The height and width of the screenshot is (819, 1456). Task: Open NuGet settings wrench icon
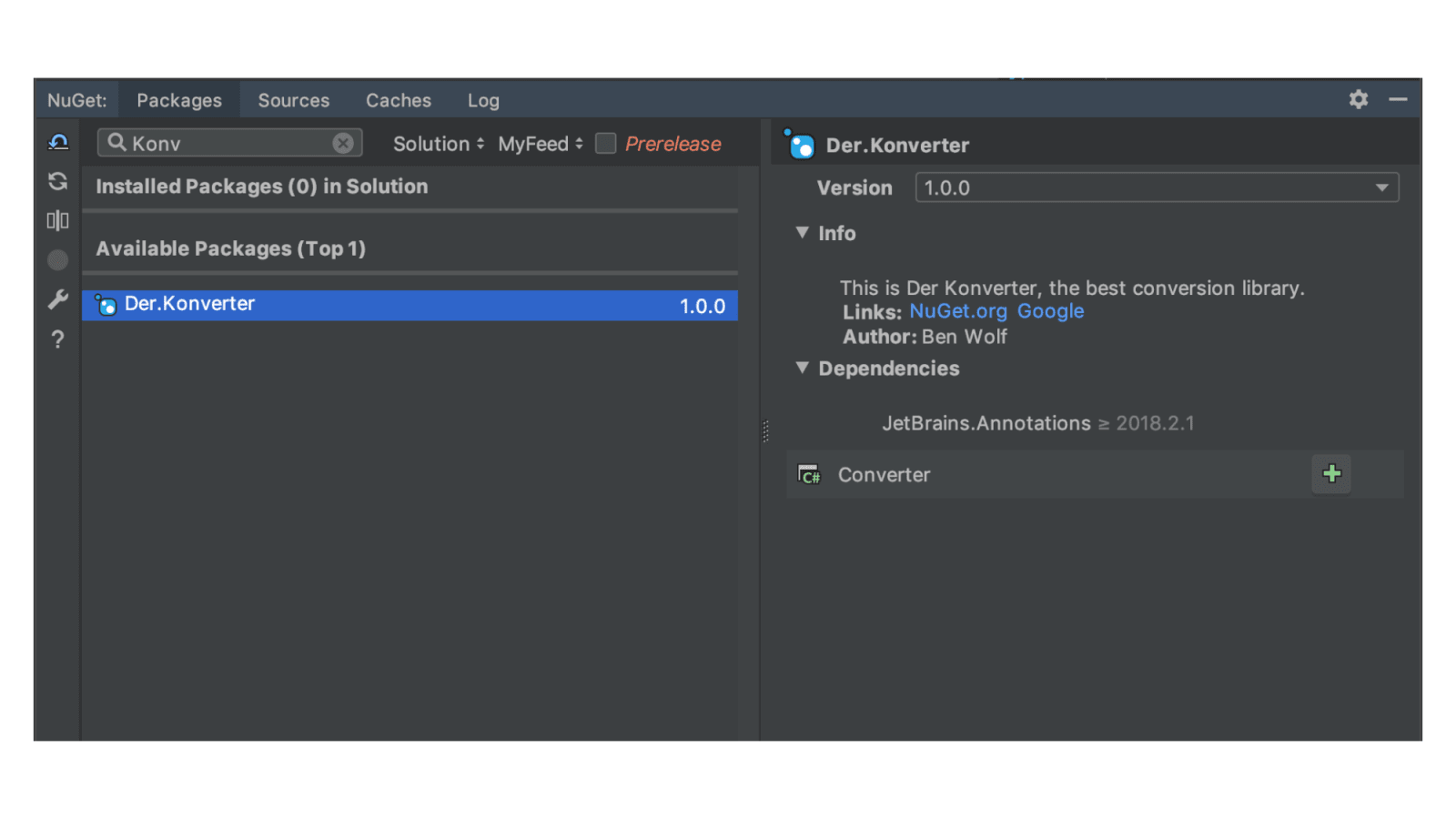58,299
